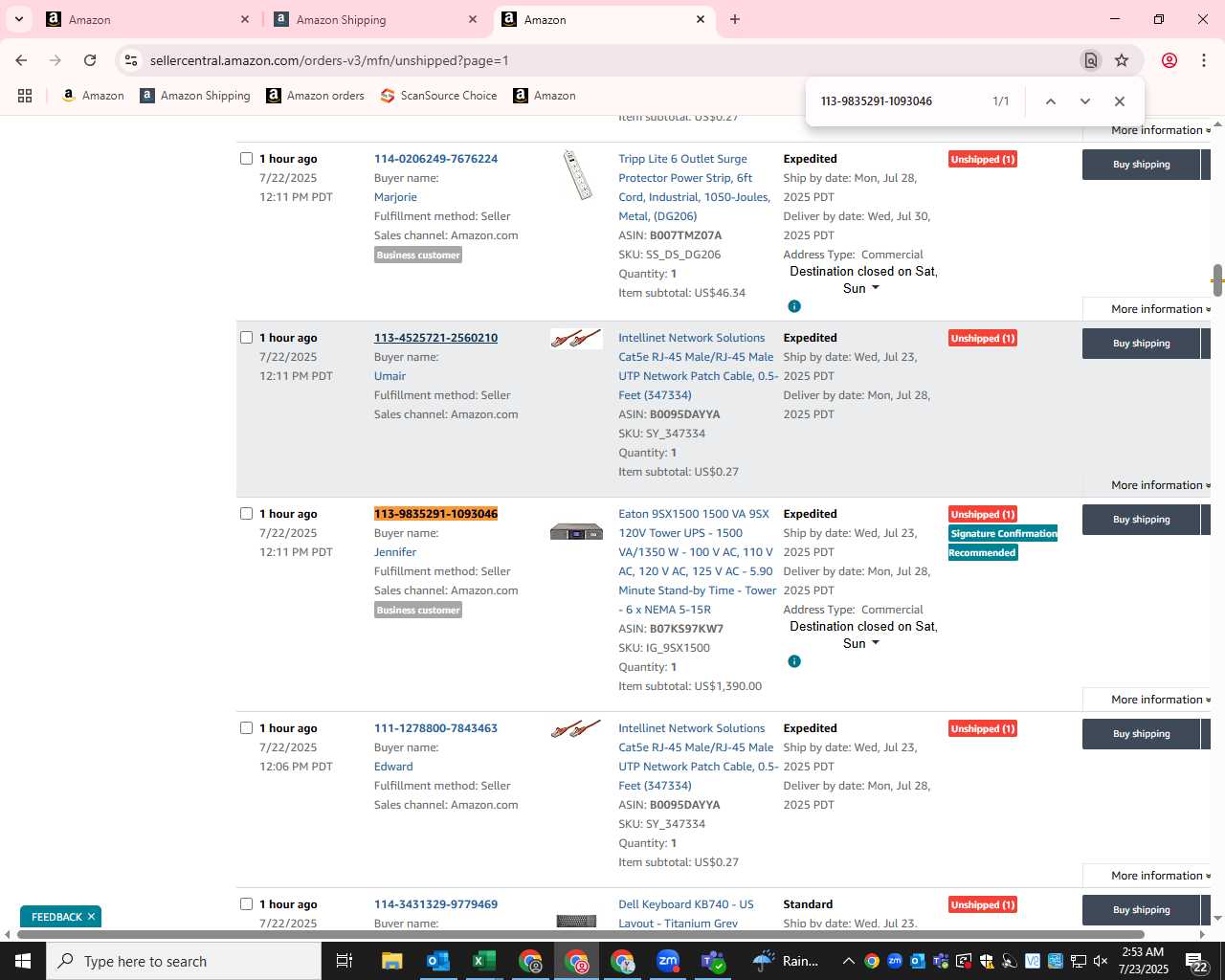
Task: Close the find-in-page bar
Action: coord(1119,101)
